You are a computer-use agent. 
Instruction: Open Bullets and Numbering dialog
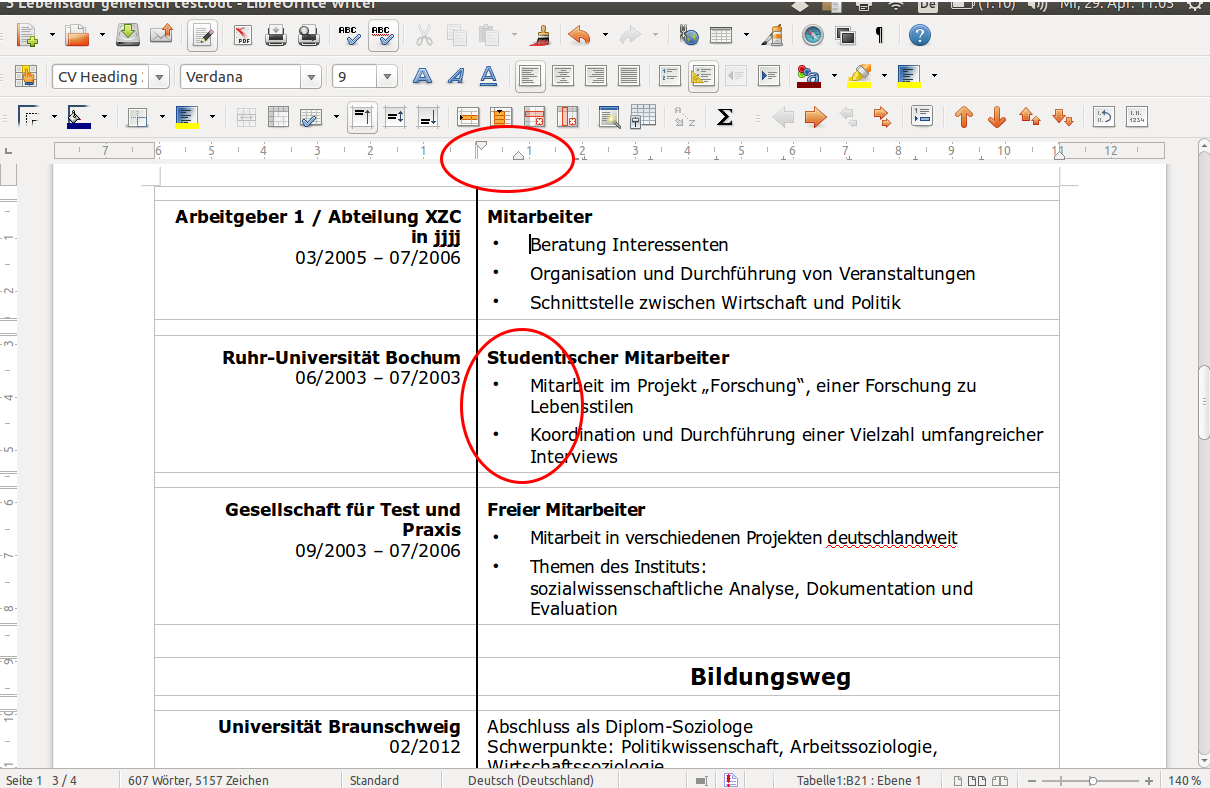1136,117
